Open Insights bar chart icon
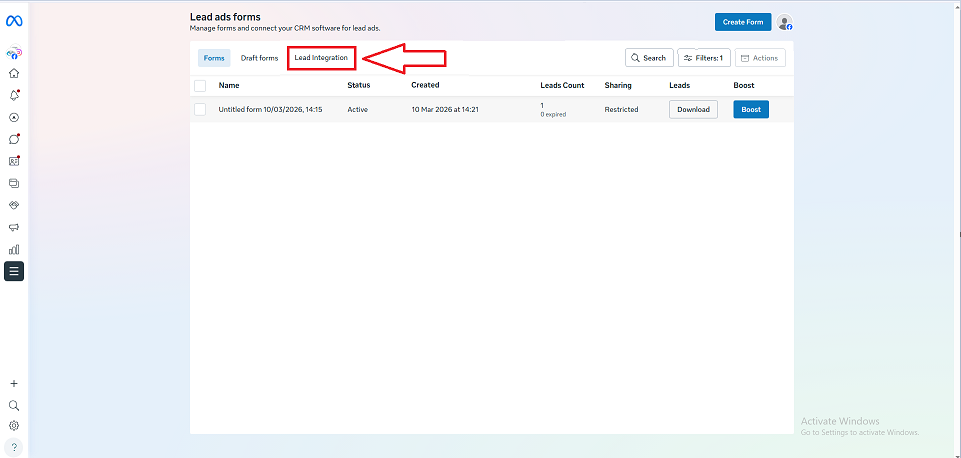961x458 pixels. click(x=14, y=249)
